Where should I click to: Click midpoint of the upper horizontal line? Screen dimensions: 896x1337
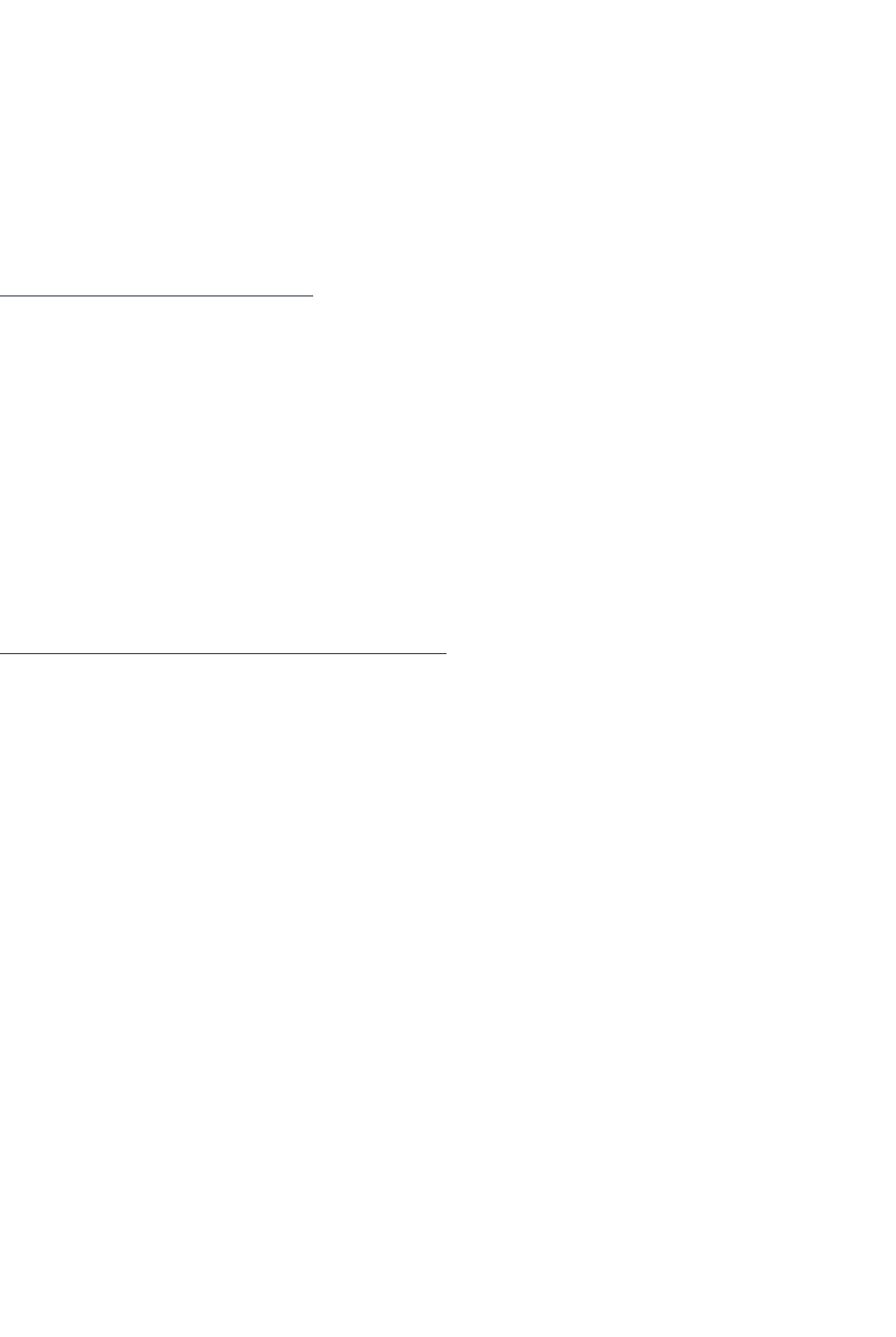[x=156, y=294]
